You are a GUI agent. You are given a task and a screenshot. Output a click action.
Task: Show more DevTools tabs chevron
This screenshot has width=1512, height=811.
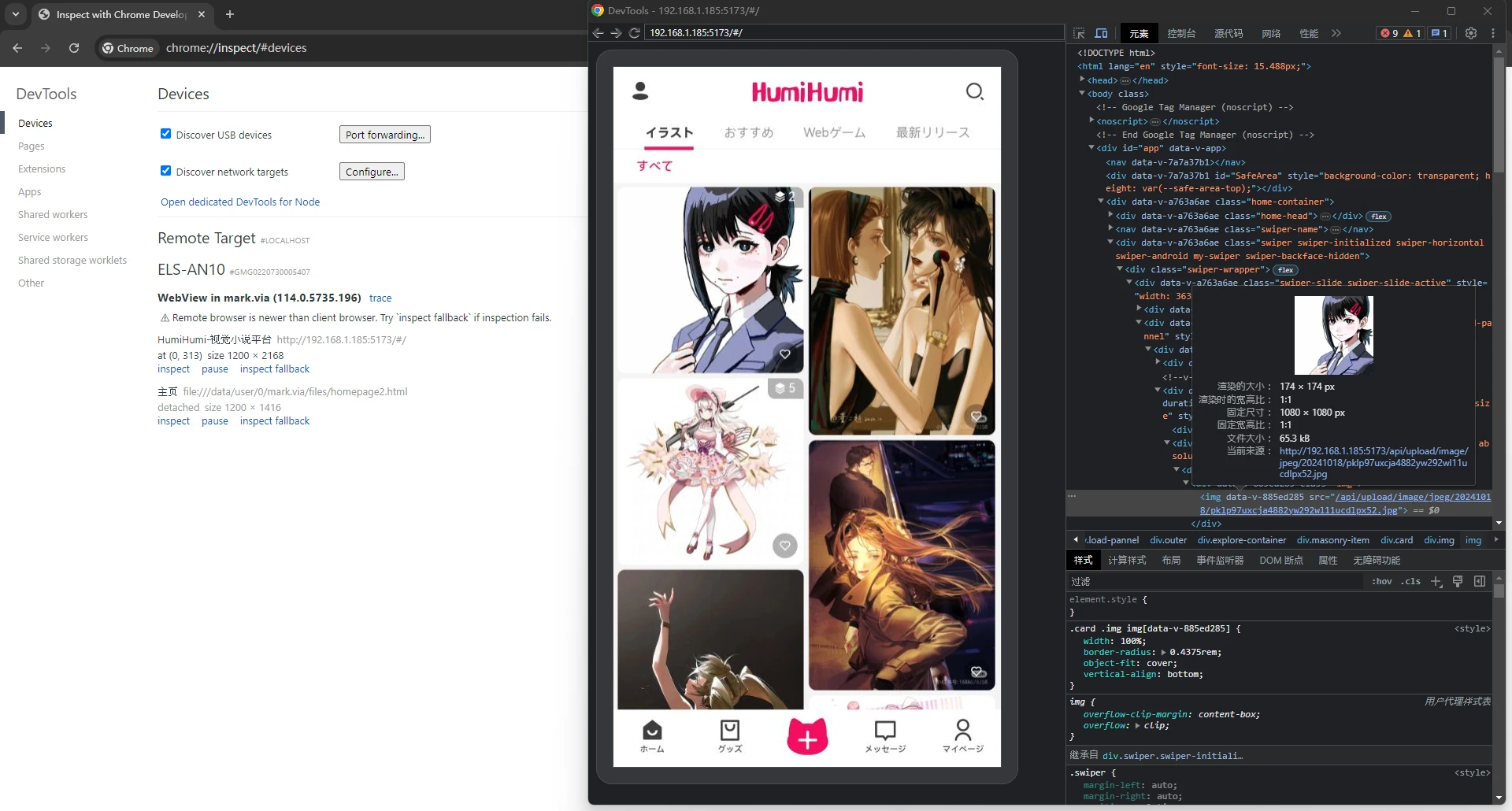(x=1336, y=33)
